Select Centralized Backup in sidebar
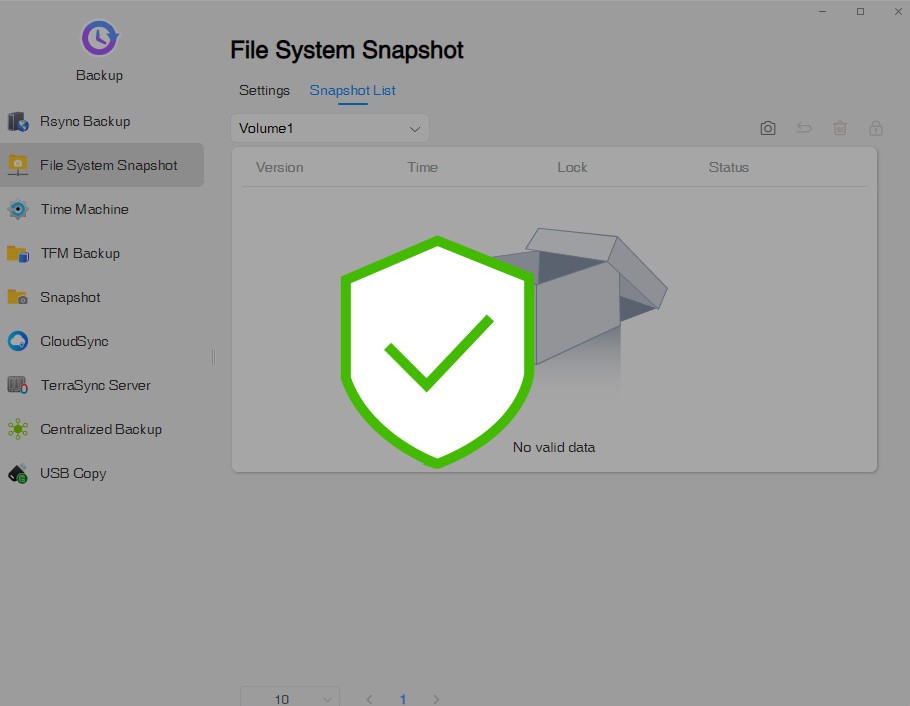The height and width of the screenshot is (706, 910). [100, 429]
